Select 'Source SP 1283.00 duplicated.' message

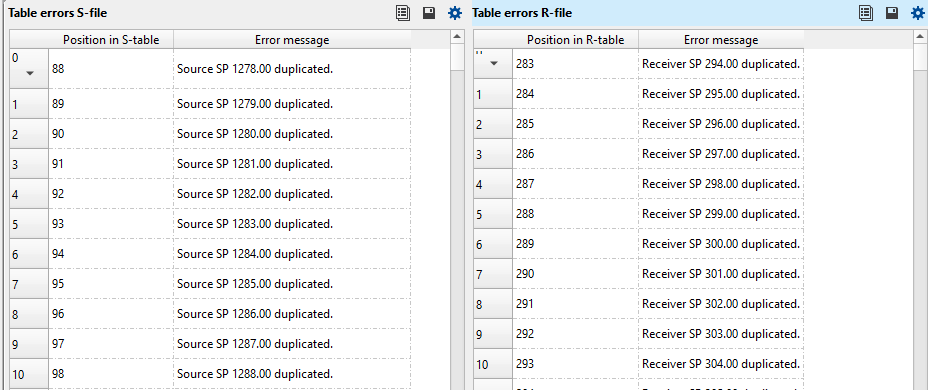pos(292,224)
